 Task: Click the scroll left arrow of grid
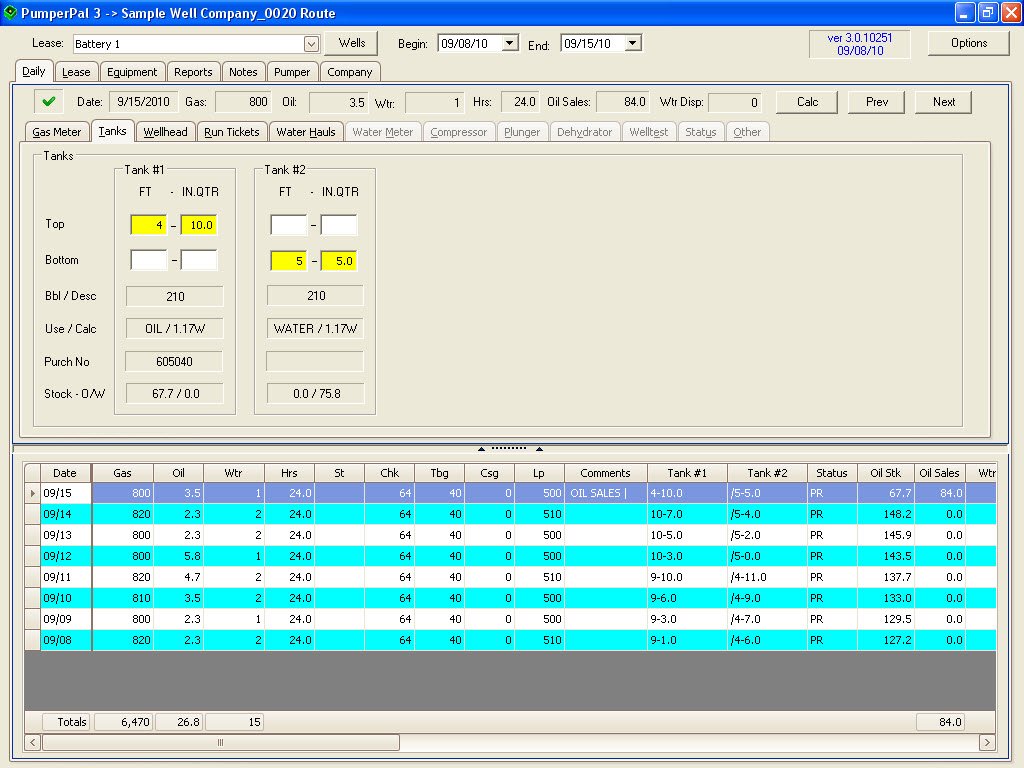(x=33, y=743)
